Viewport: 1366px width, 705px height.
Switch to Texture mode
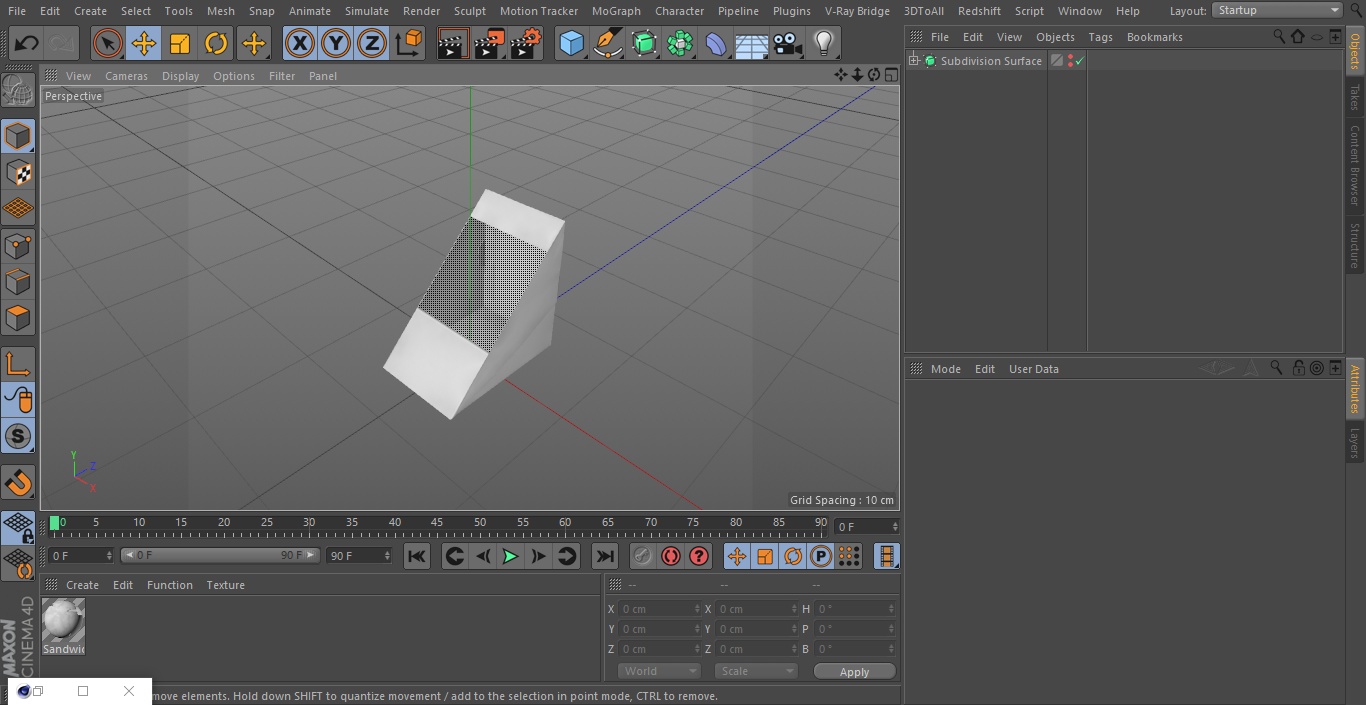18,172
